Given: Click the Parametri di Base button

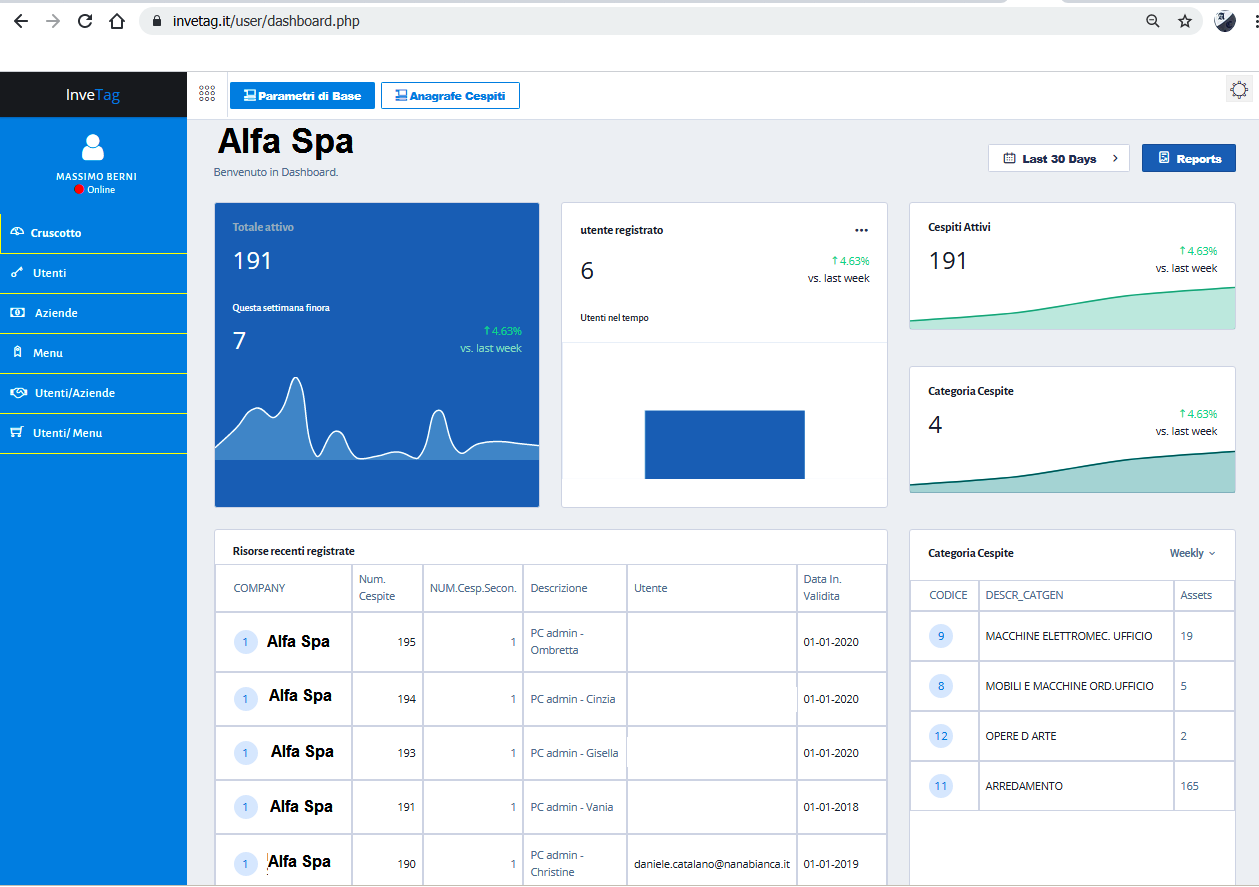Looking at the screenshot, I should pyautogui.click(x=302, y=96).
